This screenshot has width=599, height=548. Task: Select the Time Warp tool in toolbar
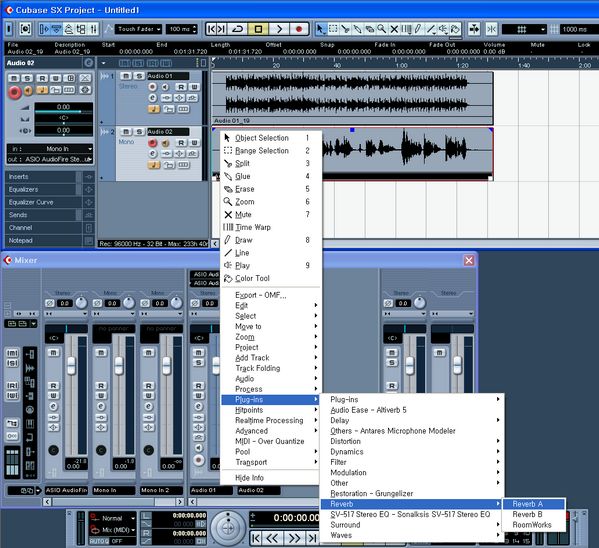[x=406, y=29]
